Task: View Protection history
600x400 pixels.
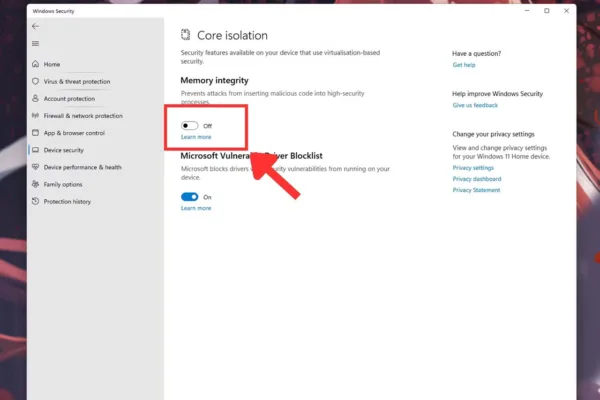Action: coord(67,201)
